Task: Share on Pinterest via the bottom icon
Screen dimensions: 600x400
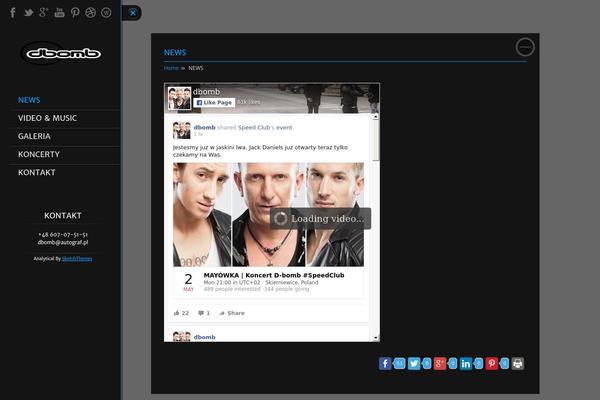Action: [492, 363]
